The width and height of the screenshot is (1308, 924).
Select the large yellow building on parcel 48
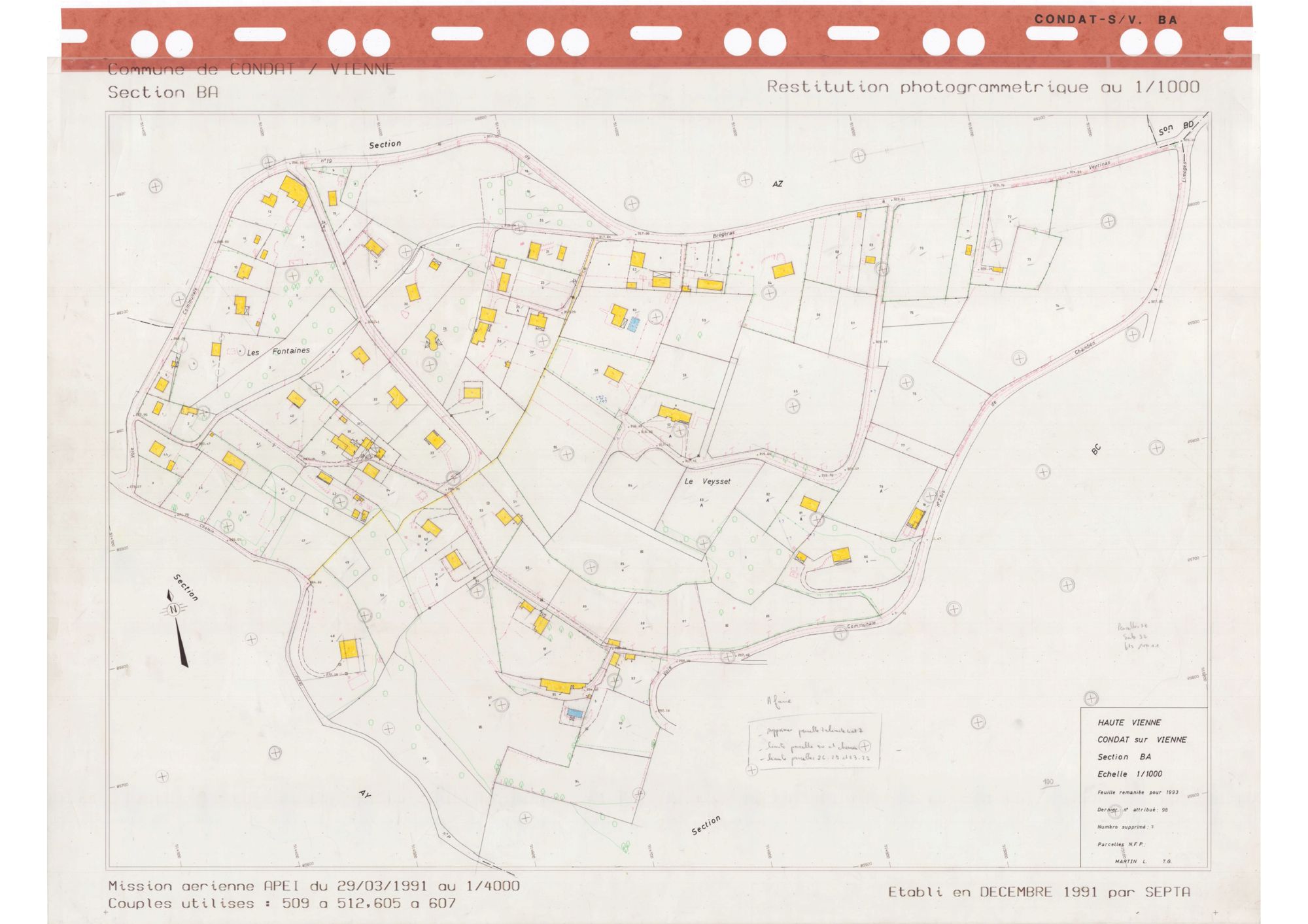click(x=349, y=649)
